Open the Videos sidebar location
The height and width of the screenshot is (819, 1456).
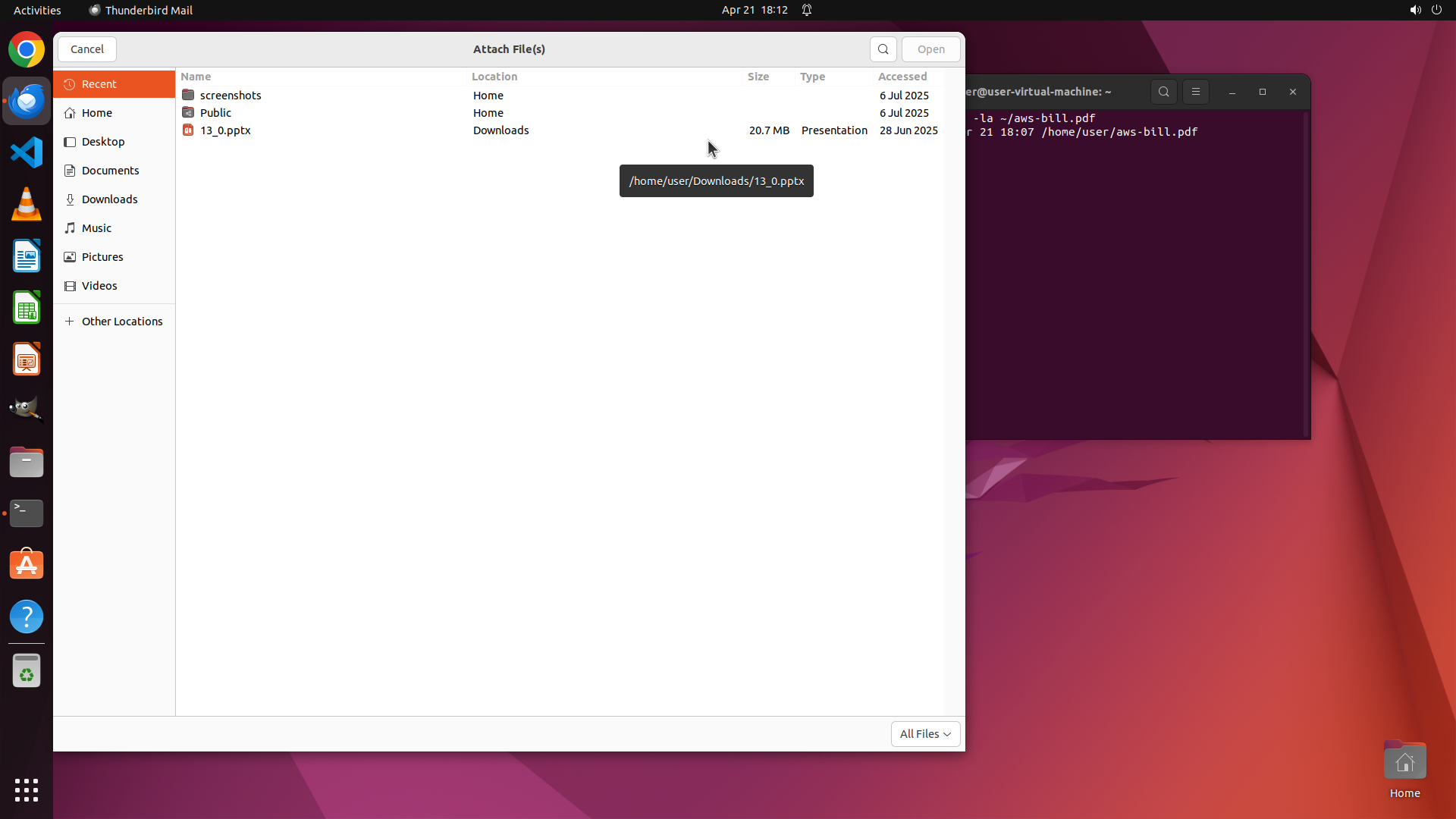coord(99,286)
